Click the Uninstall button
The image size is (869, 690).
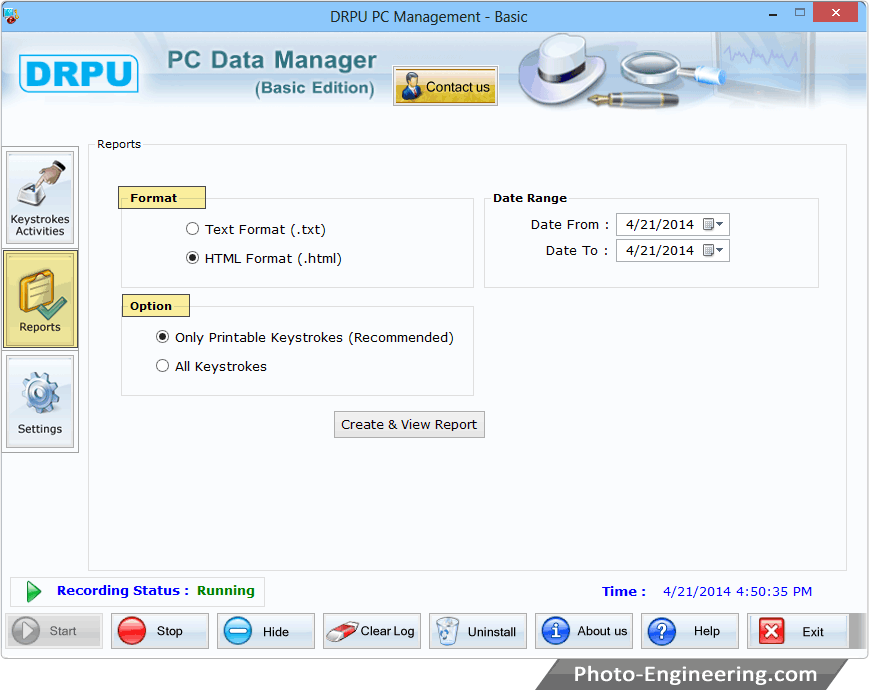pyautogui.click(x=478, y=631)
